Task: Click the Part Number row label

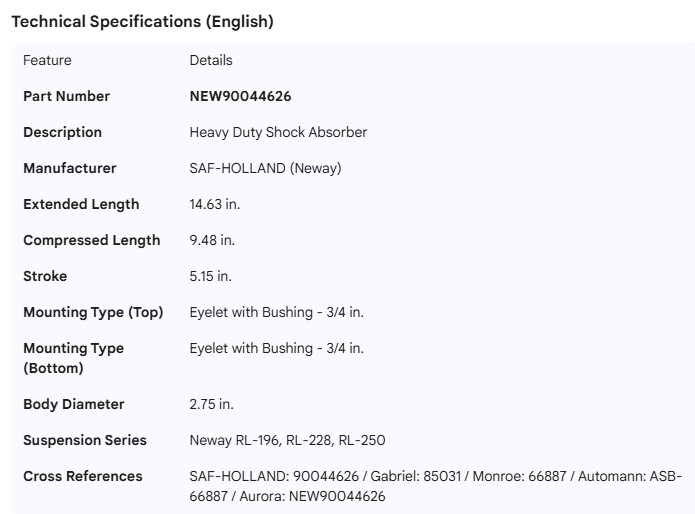Action: click(x=66, y=96)
